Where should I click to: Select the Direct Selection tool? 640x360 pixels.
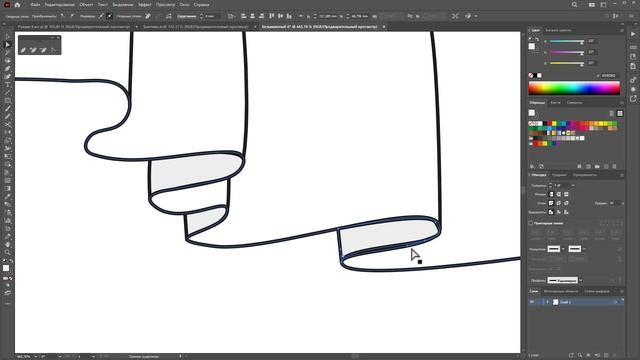coord(7,44)
